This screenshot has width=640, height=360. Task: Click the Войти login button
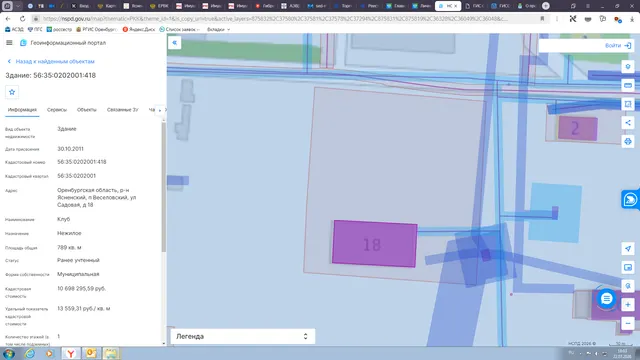pyautogui.click(x=618, y=45)
